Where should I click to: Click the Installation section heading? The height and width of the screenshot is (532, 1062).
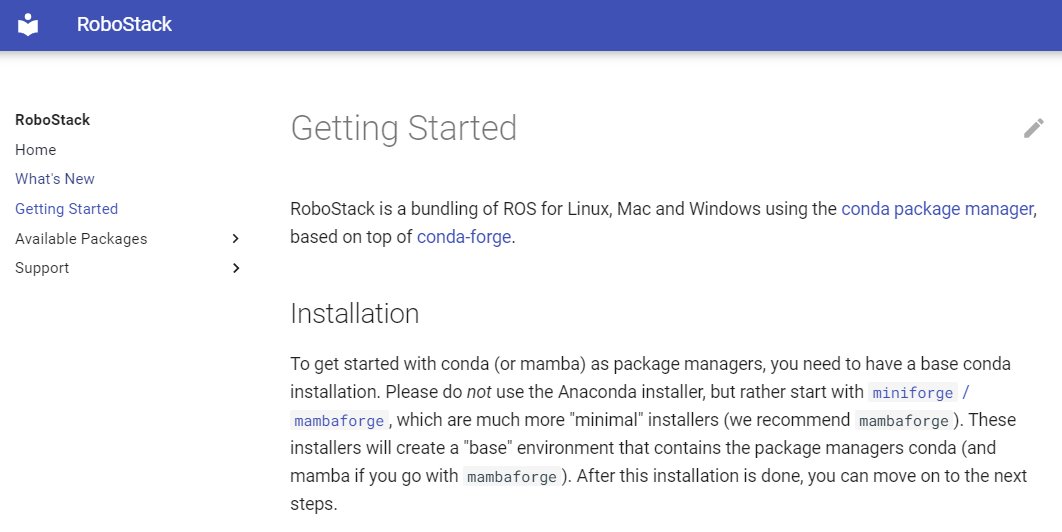(355, 314)
